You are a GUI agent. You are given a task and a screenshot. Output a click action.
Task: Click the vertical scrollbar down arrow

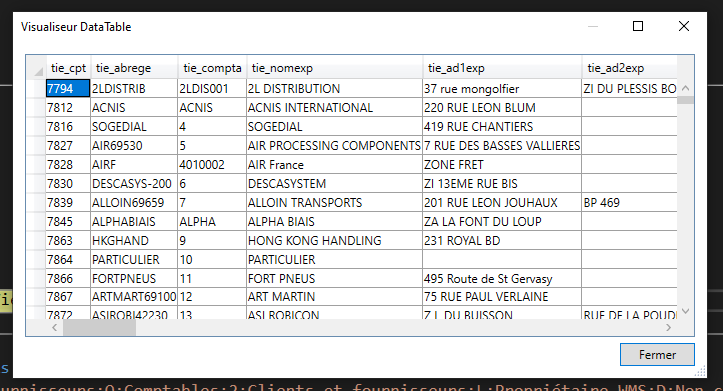[685, 311]
